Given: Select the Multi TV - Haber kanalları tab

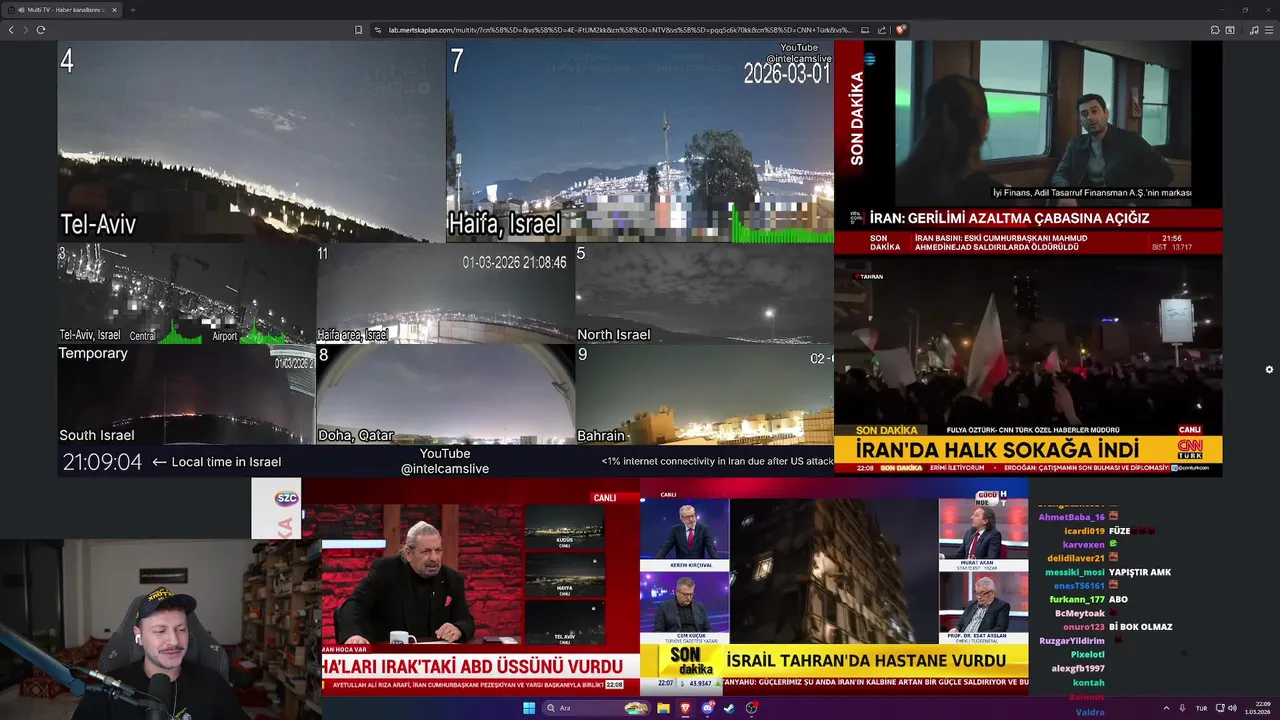Looking at the screenshot, I should click(x=62, y=10).
